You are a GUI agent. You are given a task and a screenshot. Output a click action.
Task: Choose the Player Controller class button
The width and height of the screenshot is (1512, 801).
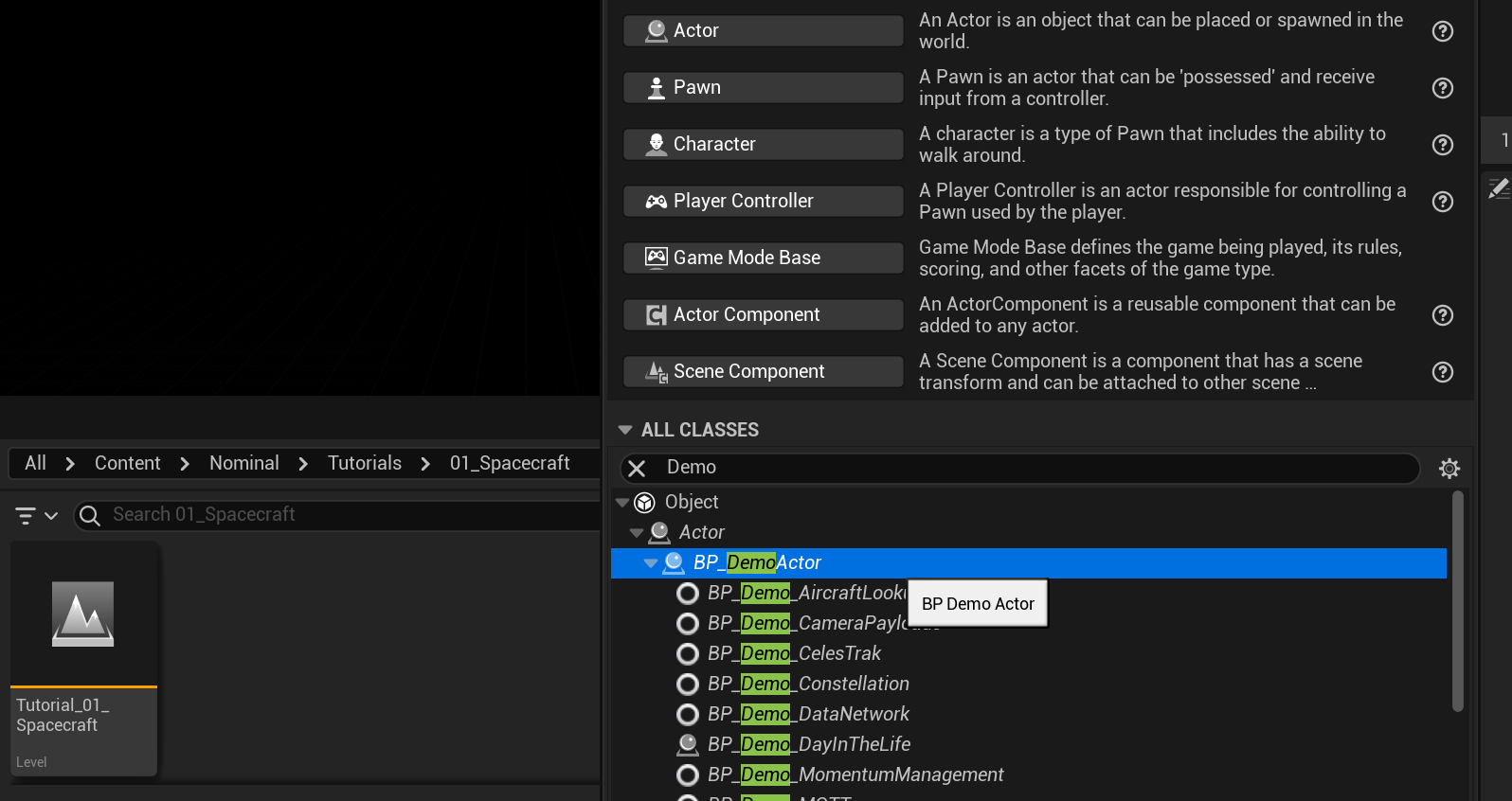(x=763, y=201)
